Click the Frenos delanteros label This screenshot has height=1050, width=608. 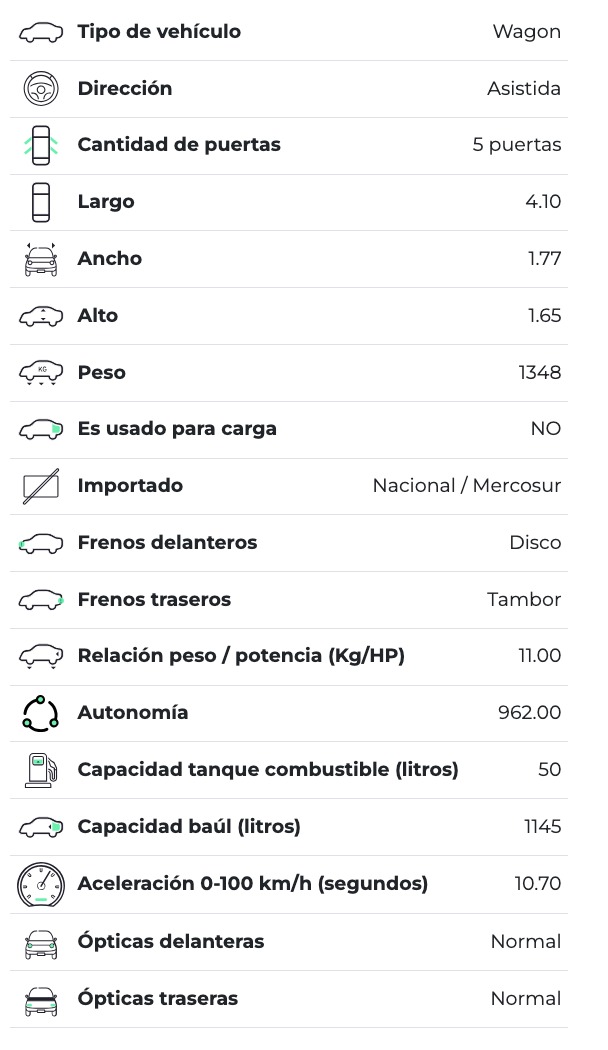coord(167,543)
